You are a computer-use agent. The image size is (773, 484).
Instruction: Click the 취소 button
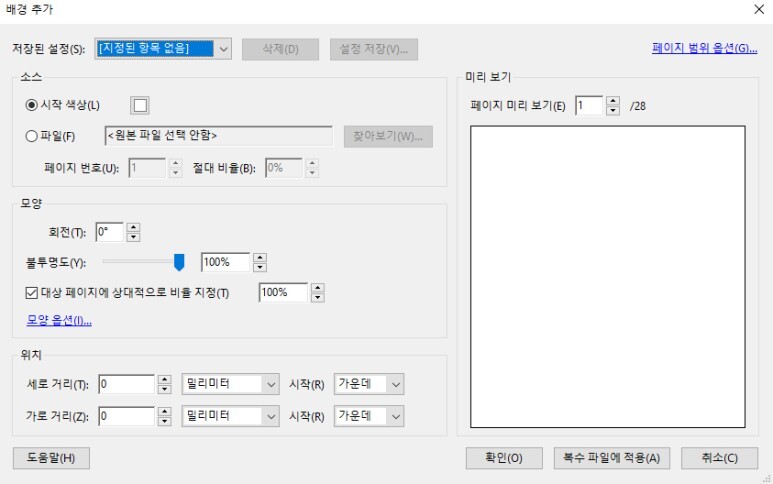point(719,458)
